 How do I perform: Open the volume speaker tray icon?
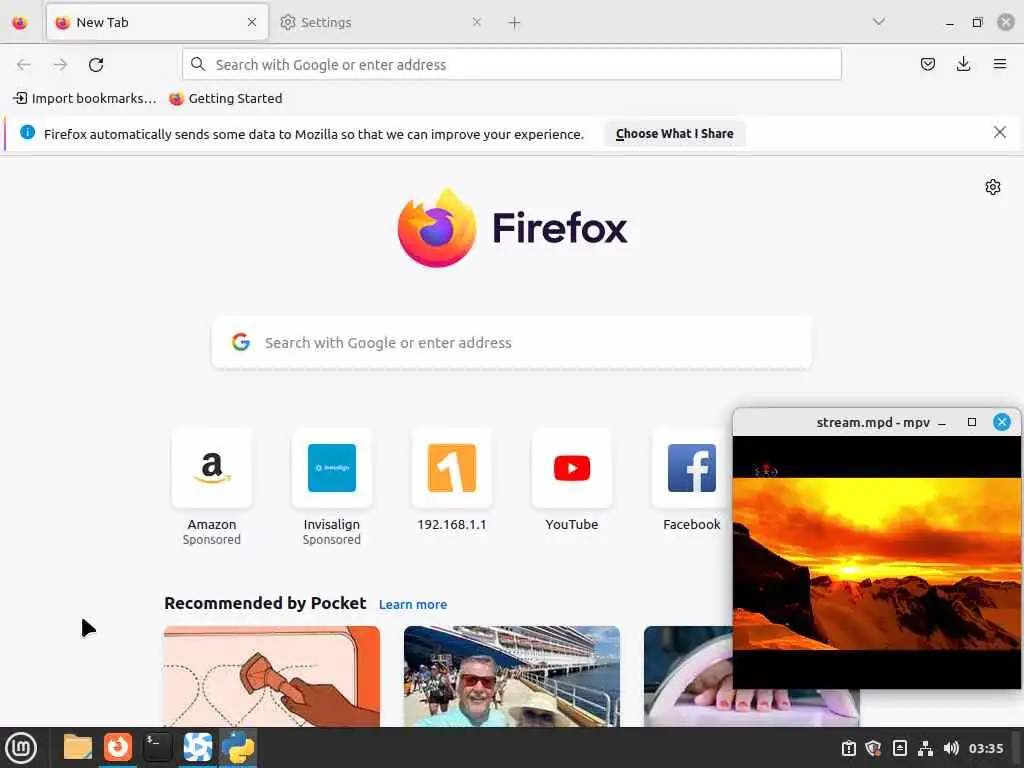[x=951, y=748]
